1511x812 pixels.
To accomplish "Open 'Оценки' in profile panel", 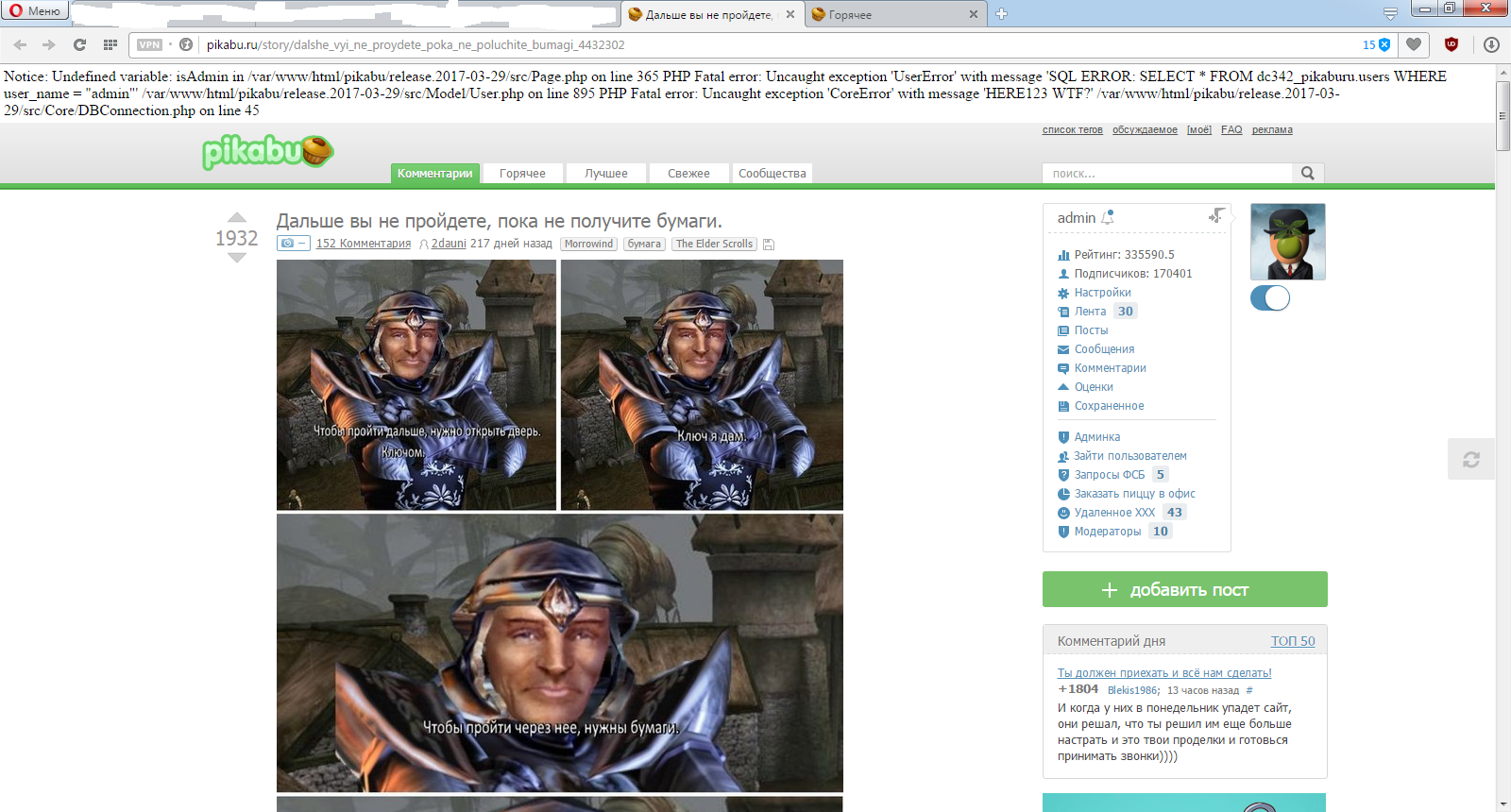I will [x=1094, y=387].
